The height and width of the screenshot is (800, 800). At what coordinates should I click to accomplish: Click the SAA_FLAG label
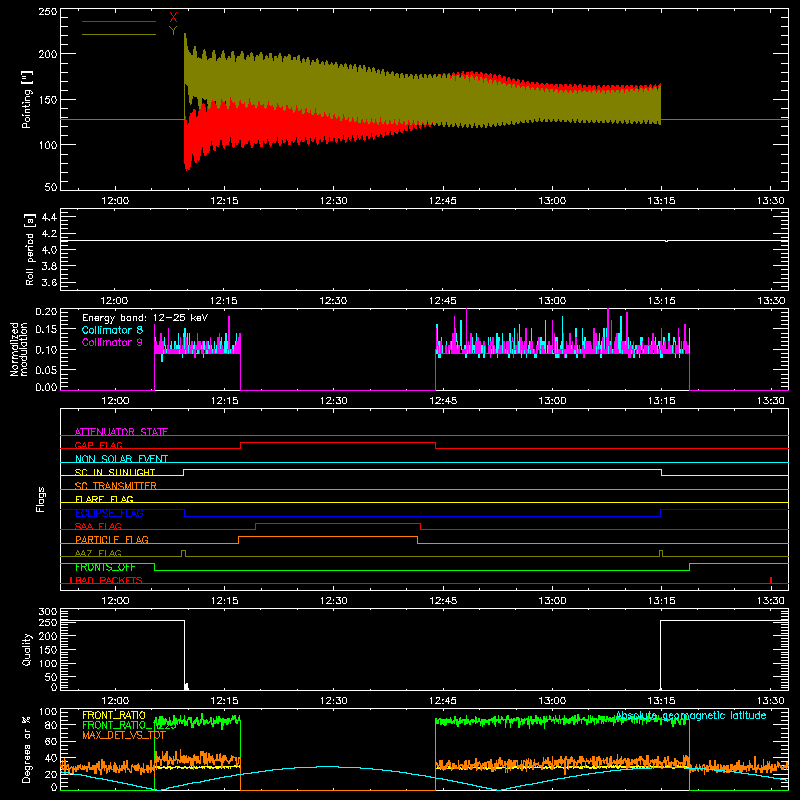pyautogui.click(x=98, y=526)
